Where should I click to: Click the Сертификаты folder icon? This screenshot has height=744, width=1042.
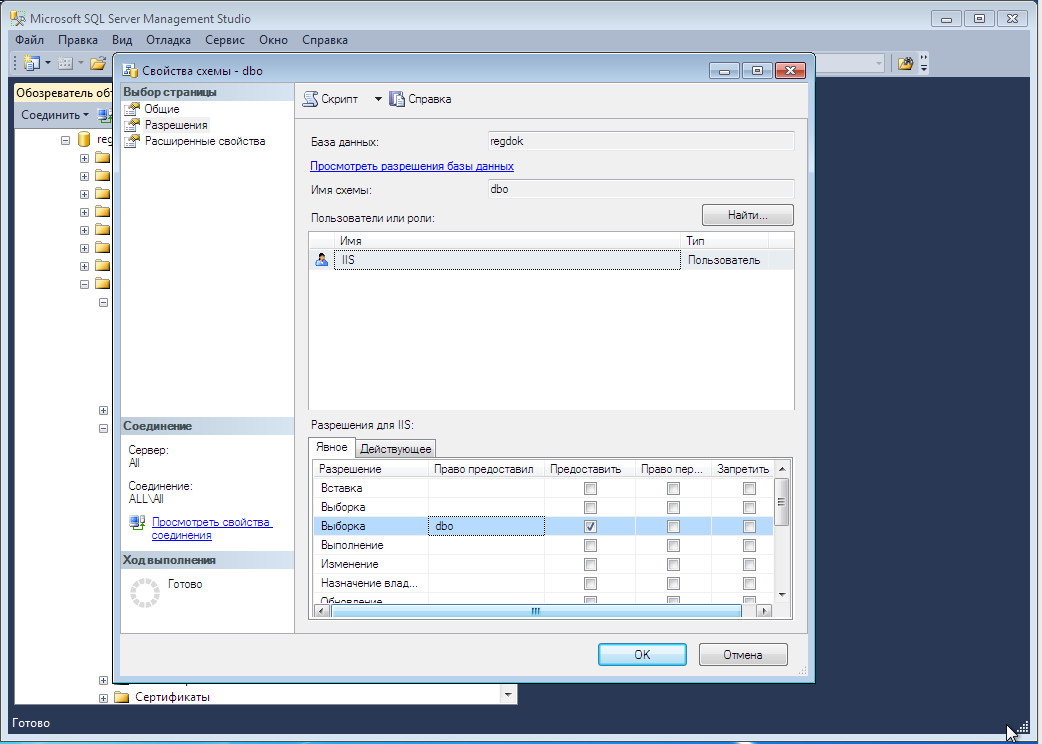[121, 697]
